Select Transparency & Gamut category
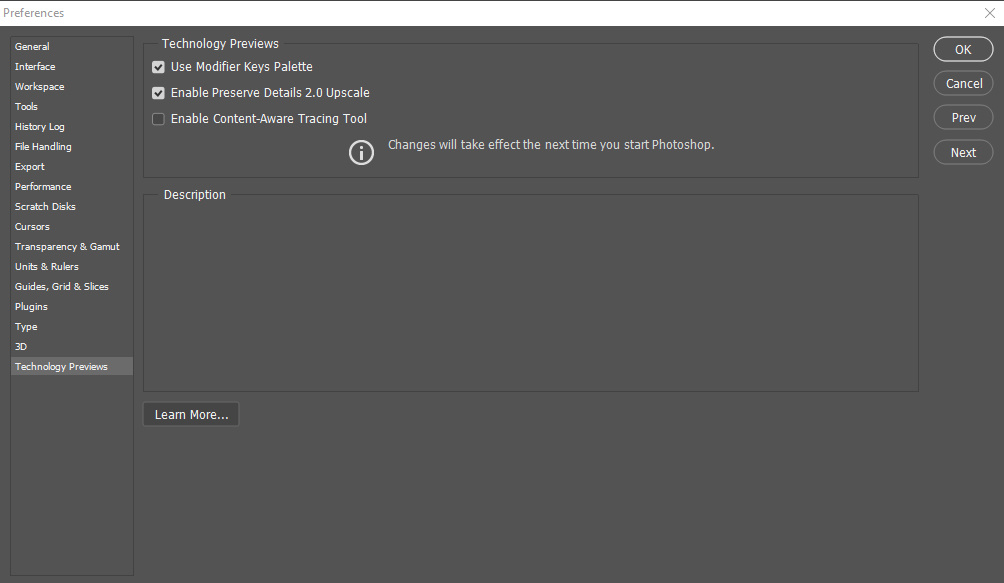The height and width of the screenshot is (583, 1004). 67,247
